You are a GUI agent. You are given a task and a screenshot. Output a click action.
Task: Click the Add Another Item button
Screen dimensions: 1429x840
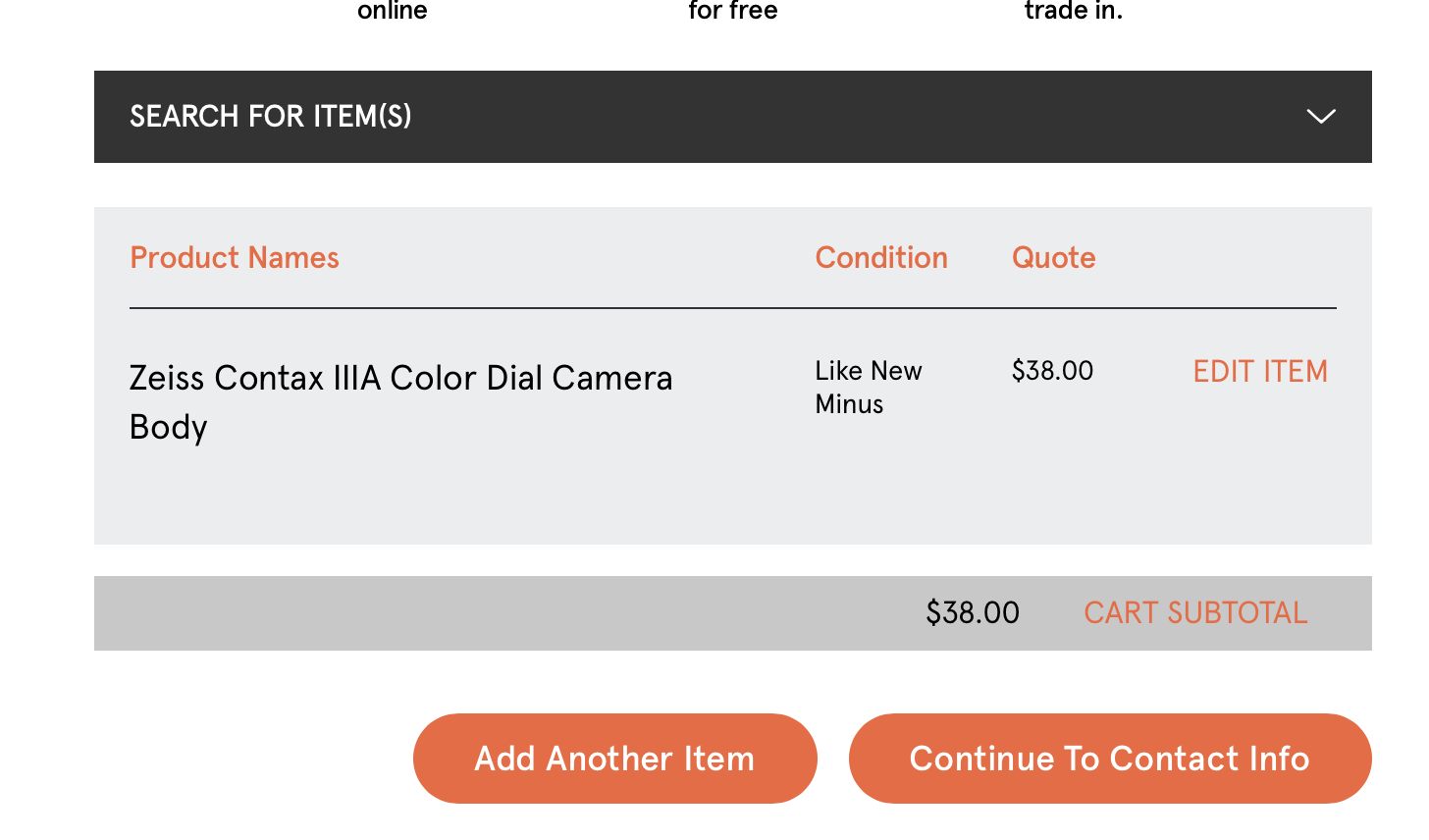(x=615, y=759)
